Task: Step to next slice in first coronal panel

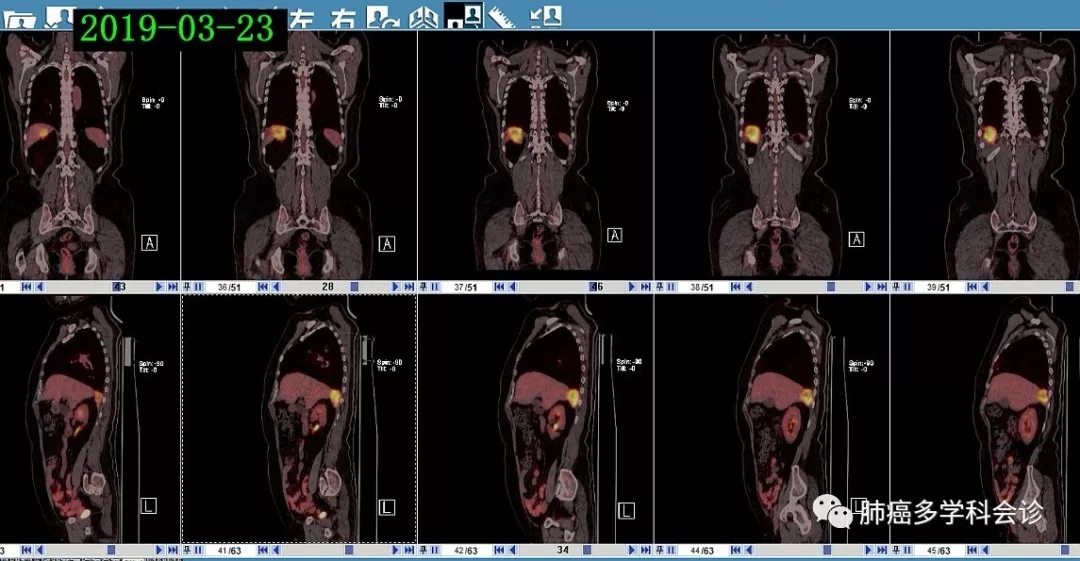Action: click(159, 287)
